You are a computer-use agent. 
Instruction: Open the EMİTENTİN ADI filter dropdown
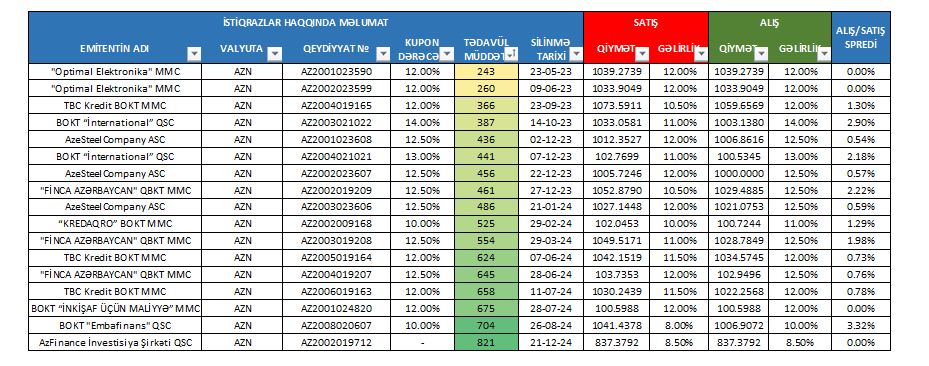[x=194, y=54]
